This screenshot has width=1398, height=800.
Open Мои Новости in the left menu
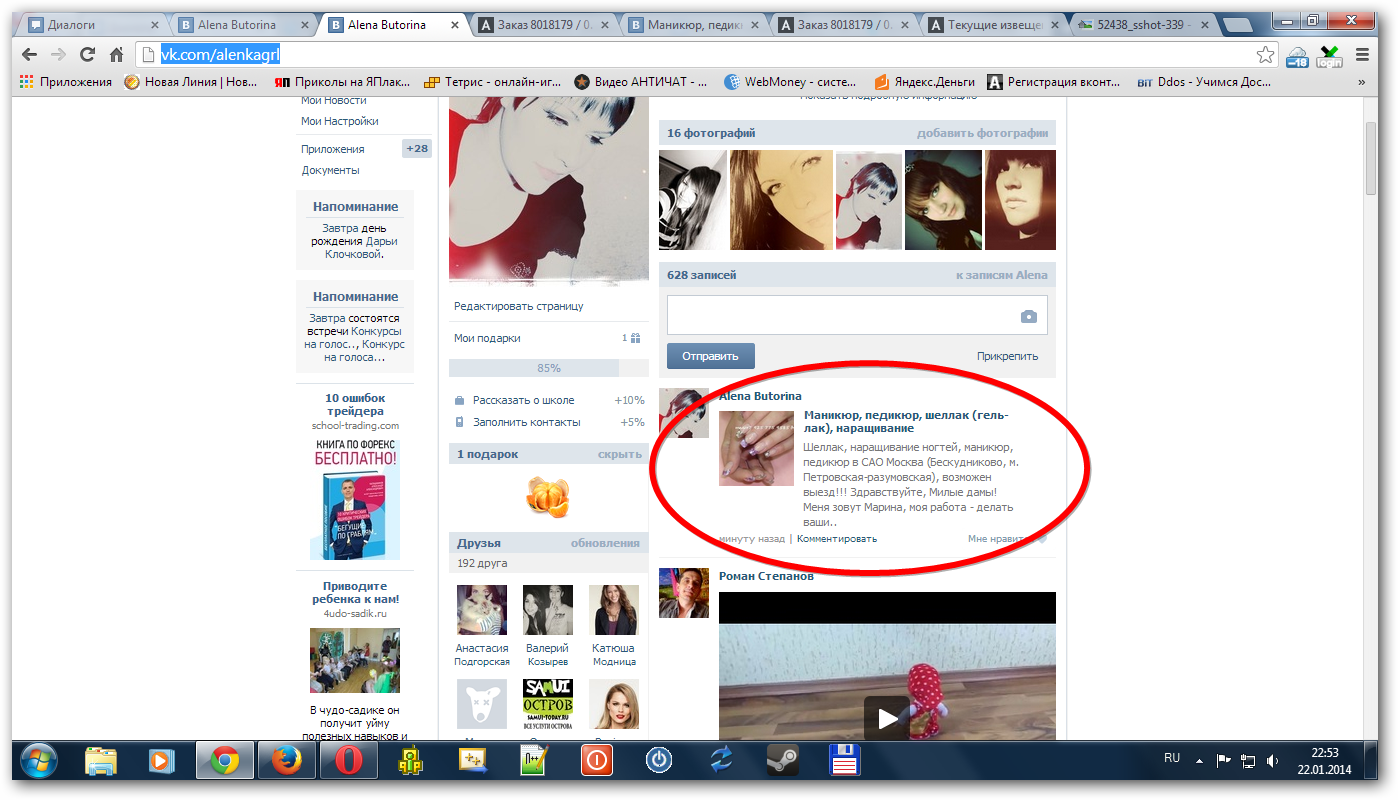coord(334,100)
